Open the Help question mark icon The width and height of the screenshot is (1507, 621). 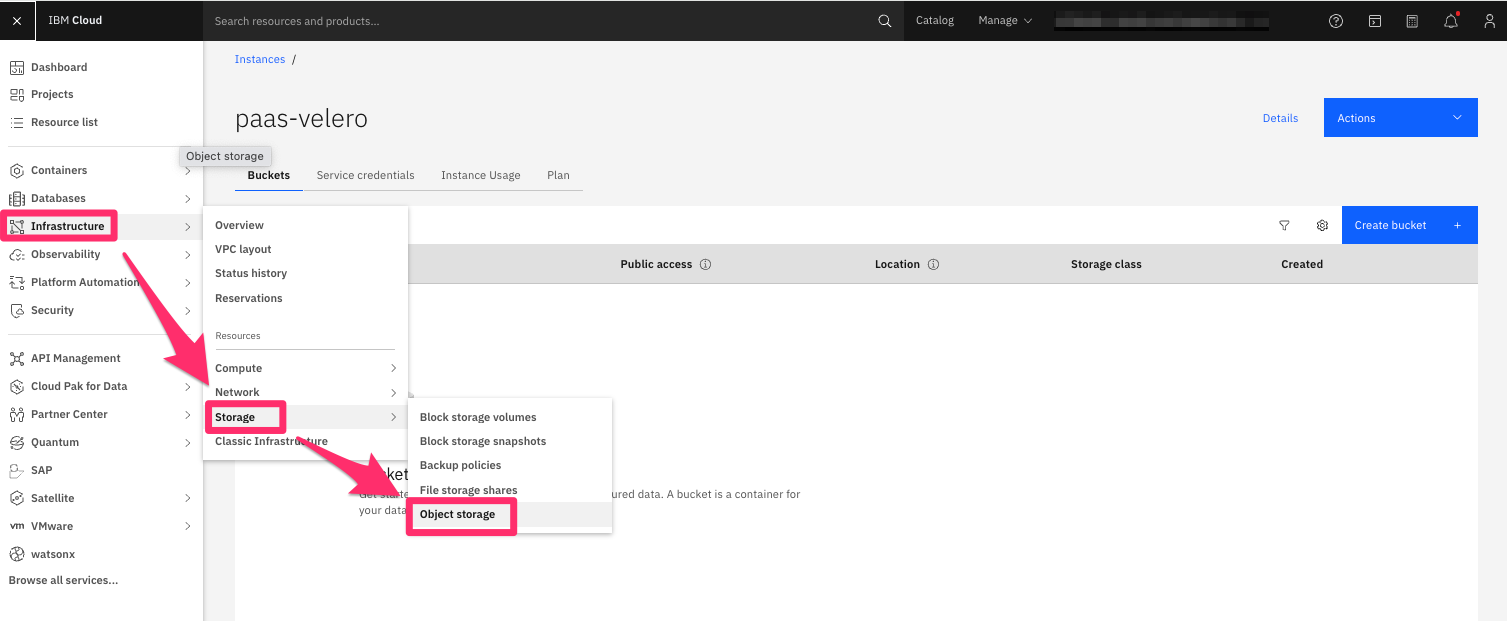[x=1336, y=20]
